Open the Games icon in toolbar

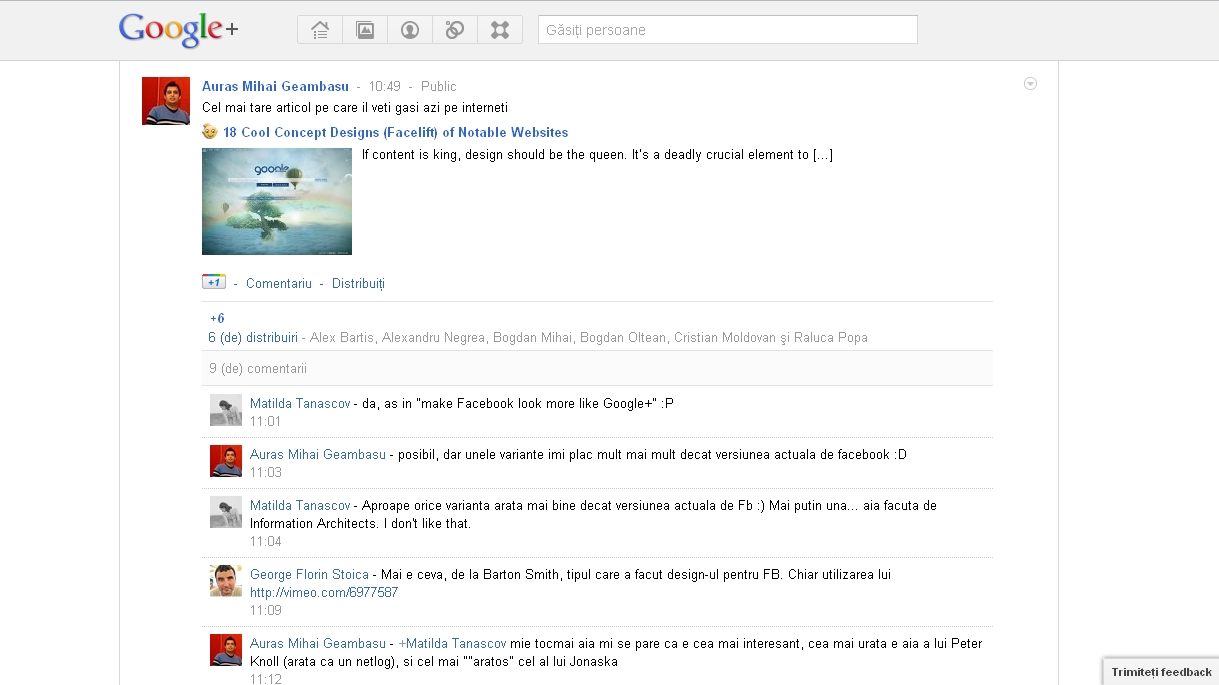[x=500, y=30]
